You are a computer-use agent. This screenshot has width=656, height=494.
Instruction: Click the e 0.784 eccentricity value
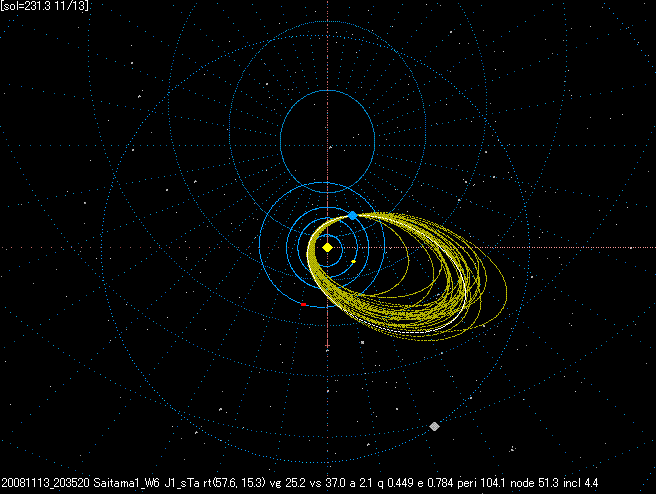(x=435, y=483)
